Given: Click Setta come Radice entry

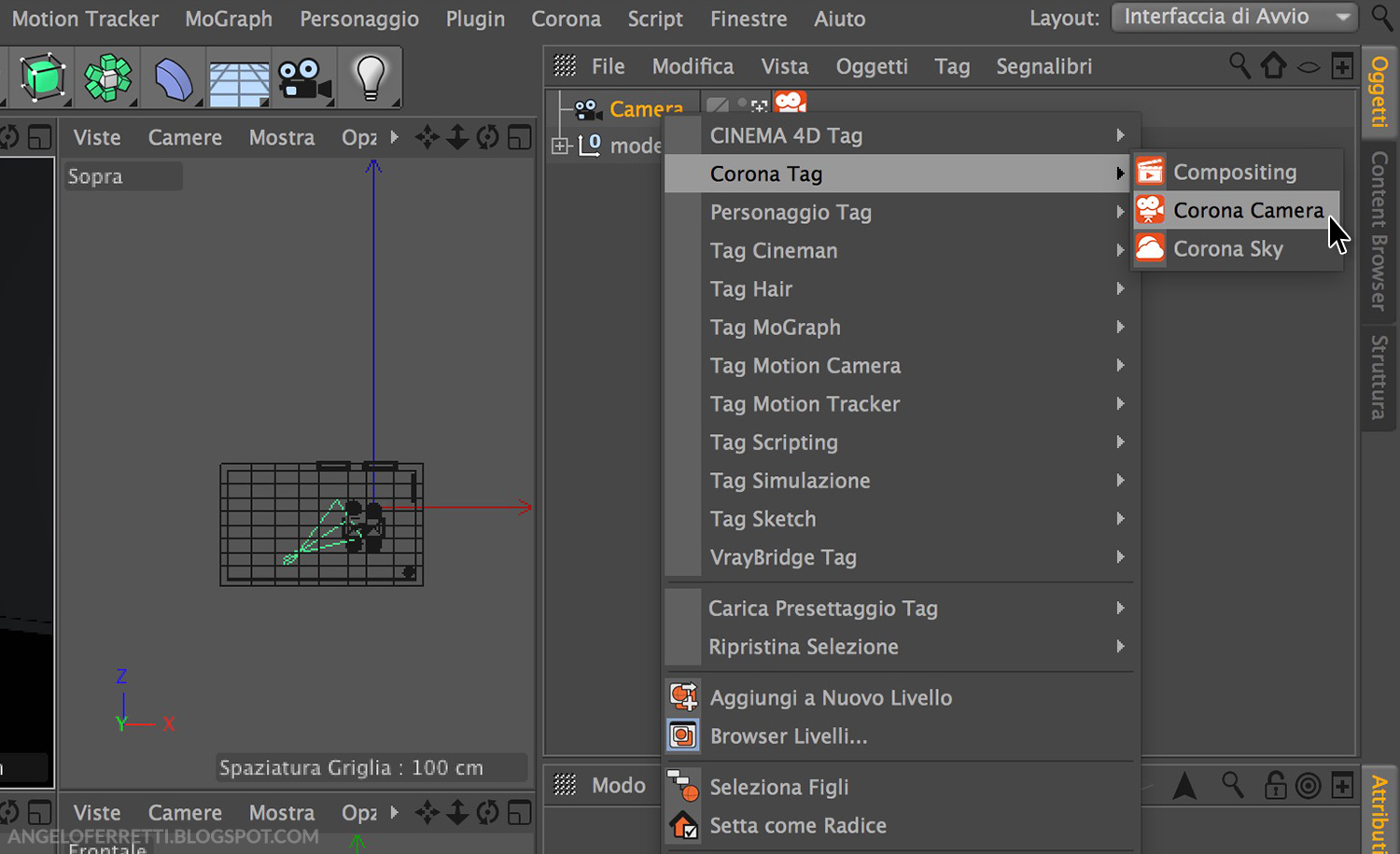Looking at the screenshot, I should pos(898,825).
